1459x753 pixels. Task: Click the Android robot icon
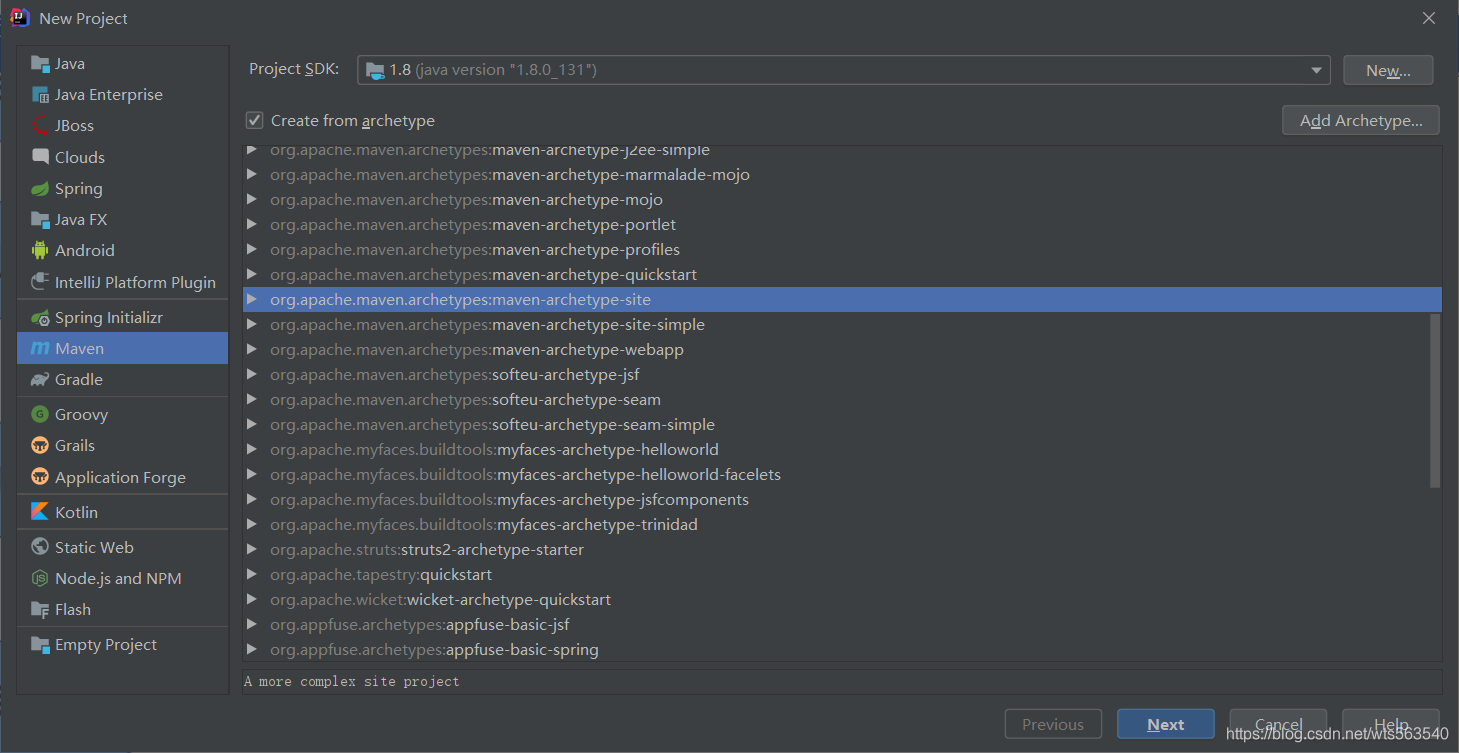[40, 251]
